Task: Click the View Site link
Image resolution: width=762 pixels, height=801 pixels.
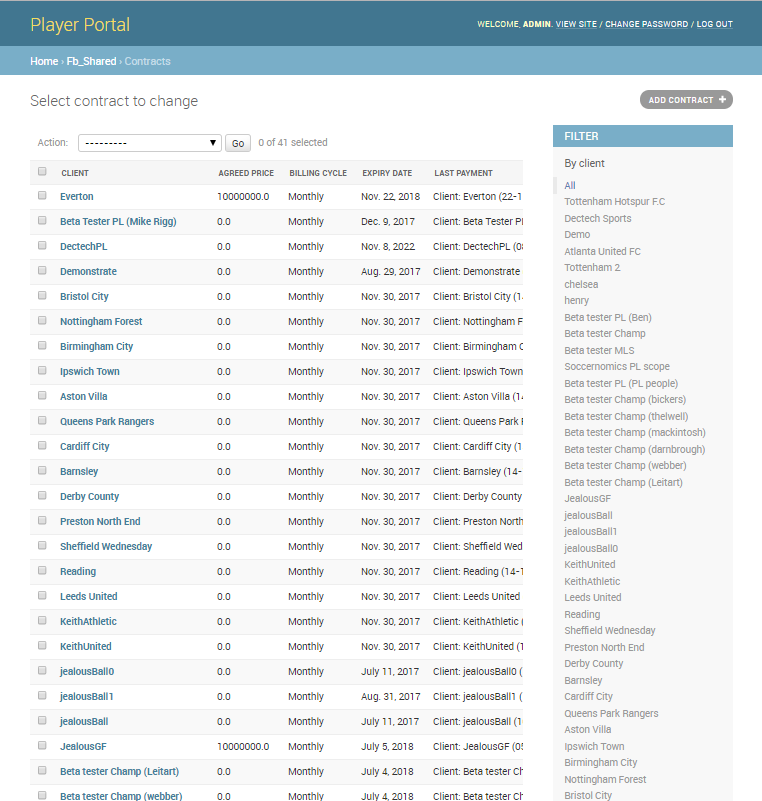Action: [576, 24]
